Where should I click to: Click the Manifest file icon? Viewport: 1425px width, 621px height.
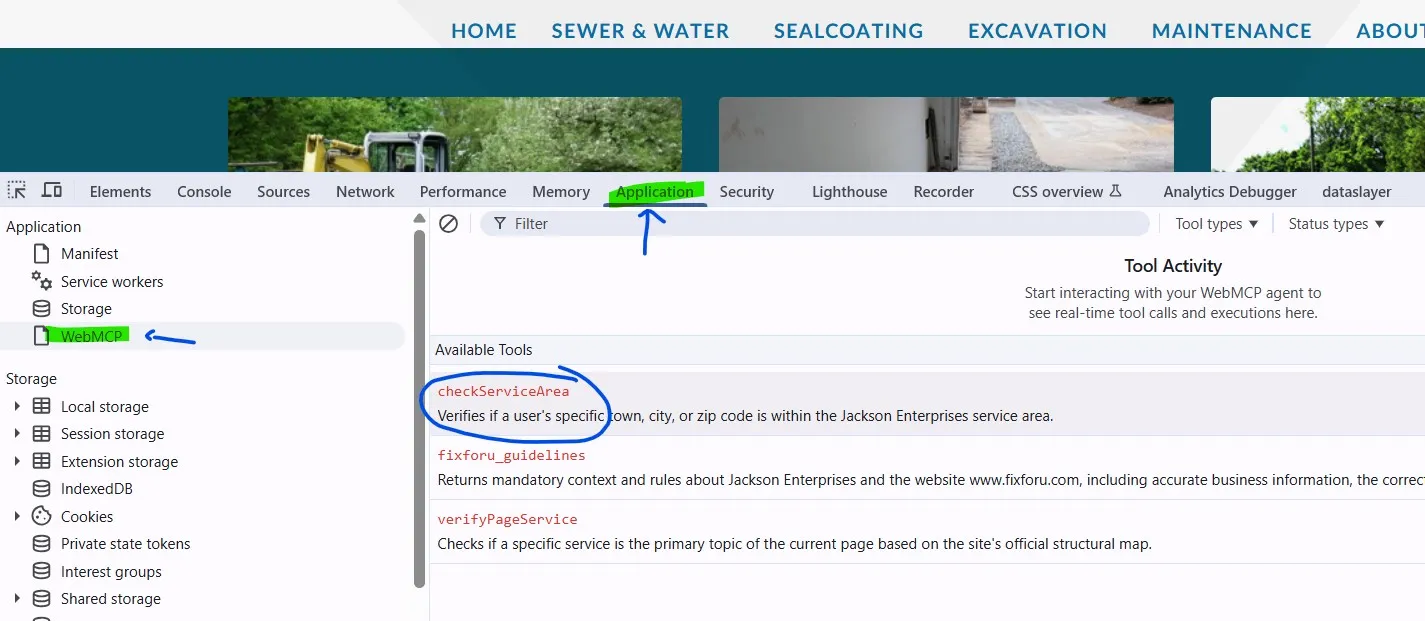42,254
